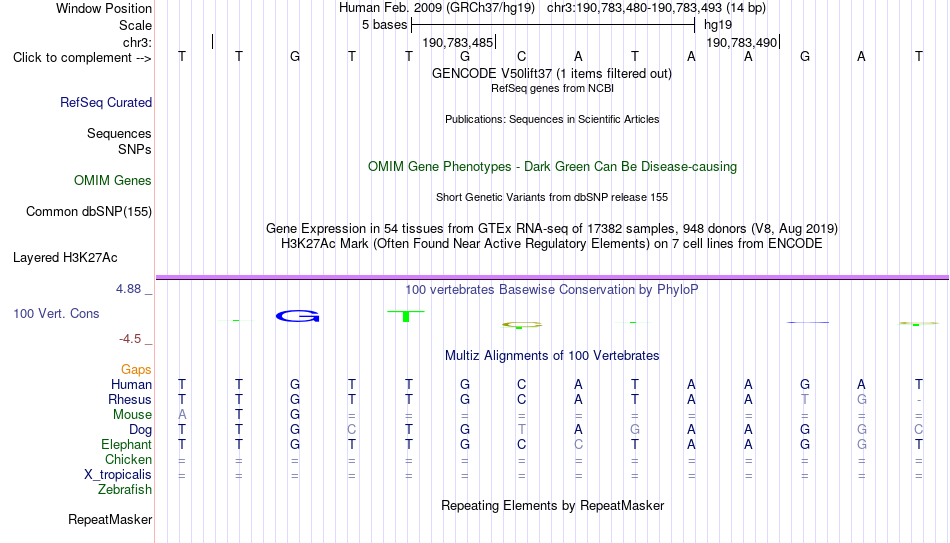Image resolution: width=950 pixels, height=543 pixels.
Task: Click the '5 bases' scale bar
Action: pos(553,25)
